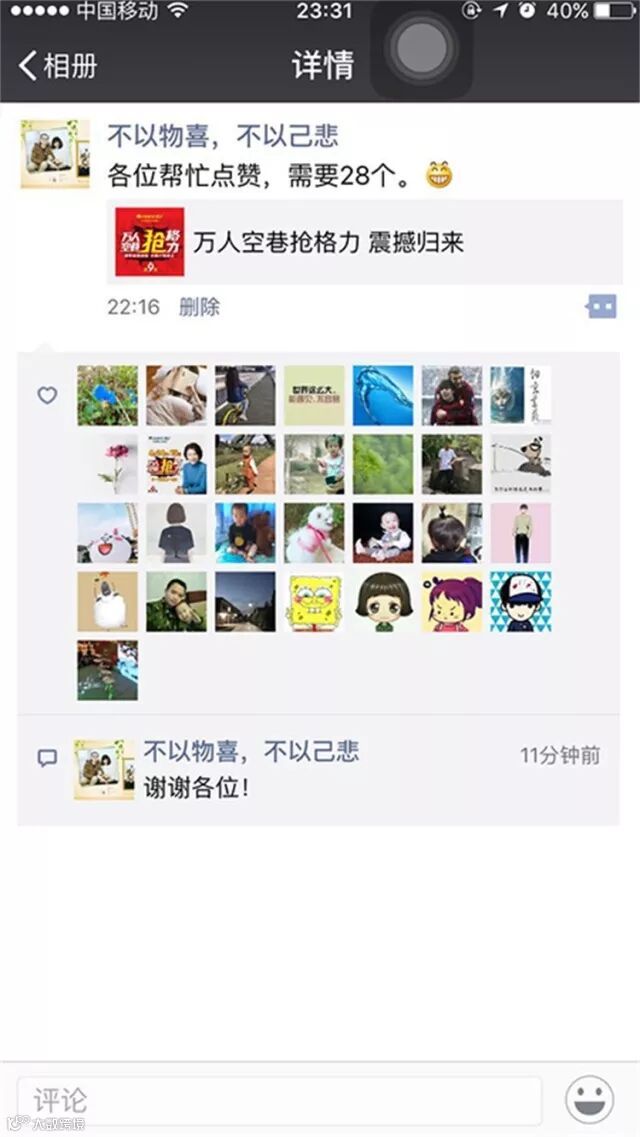Tap the SpongeBob avatar in likes
Image resolution: width=640 pixels, height=1137 pixels.
[314, 601]
